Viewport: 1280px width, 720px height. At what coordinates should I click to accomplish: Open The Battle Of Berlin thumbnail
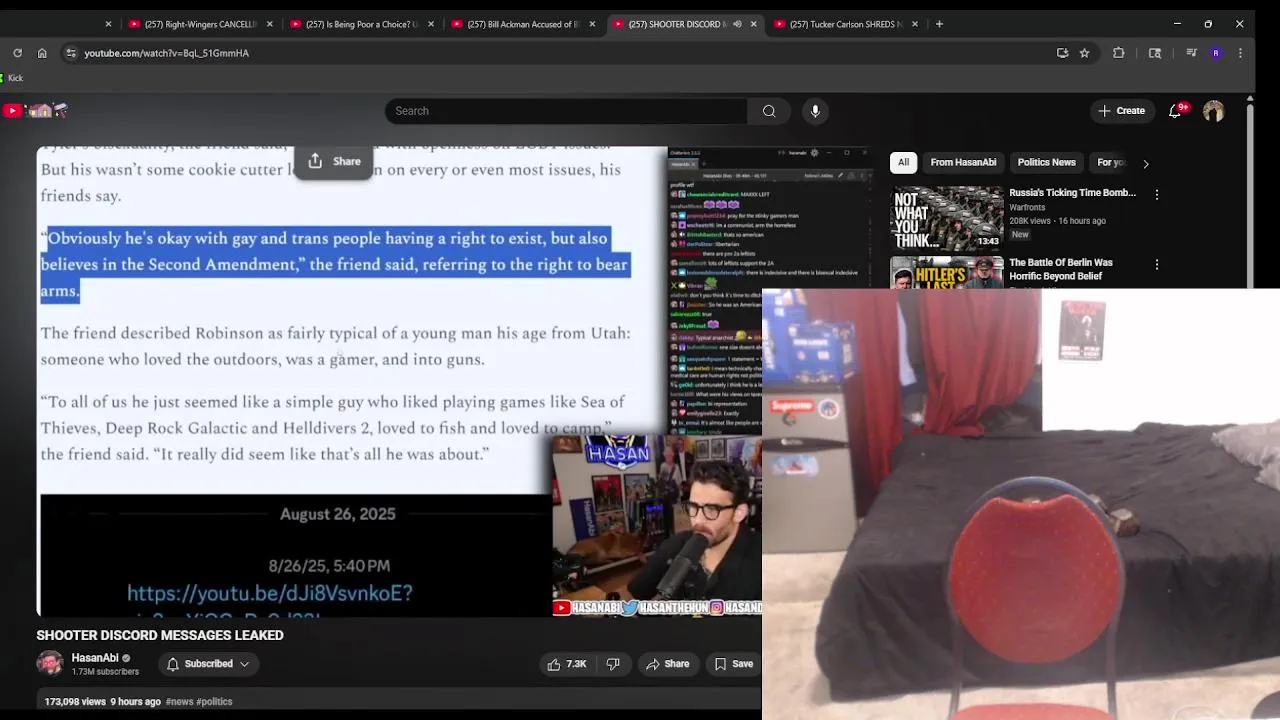[x=946, y=273]
